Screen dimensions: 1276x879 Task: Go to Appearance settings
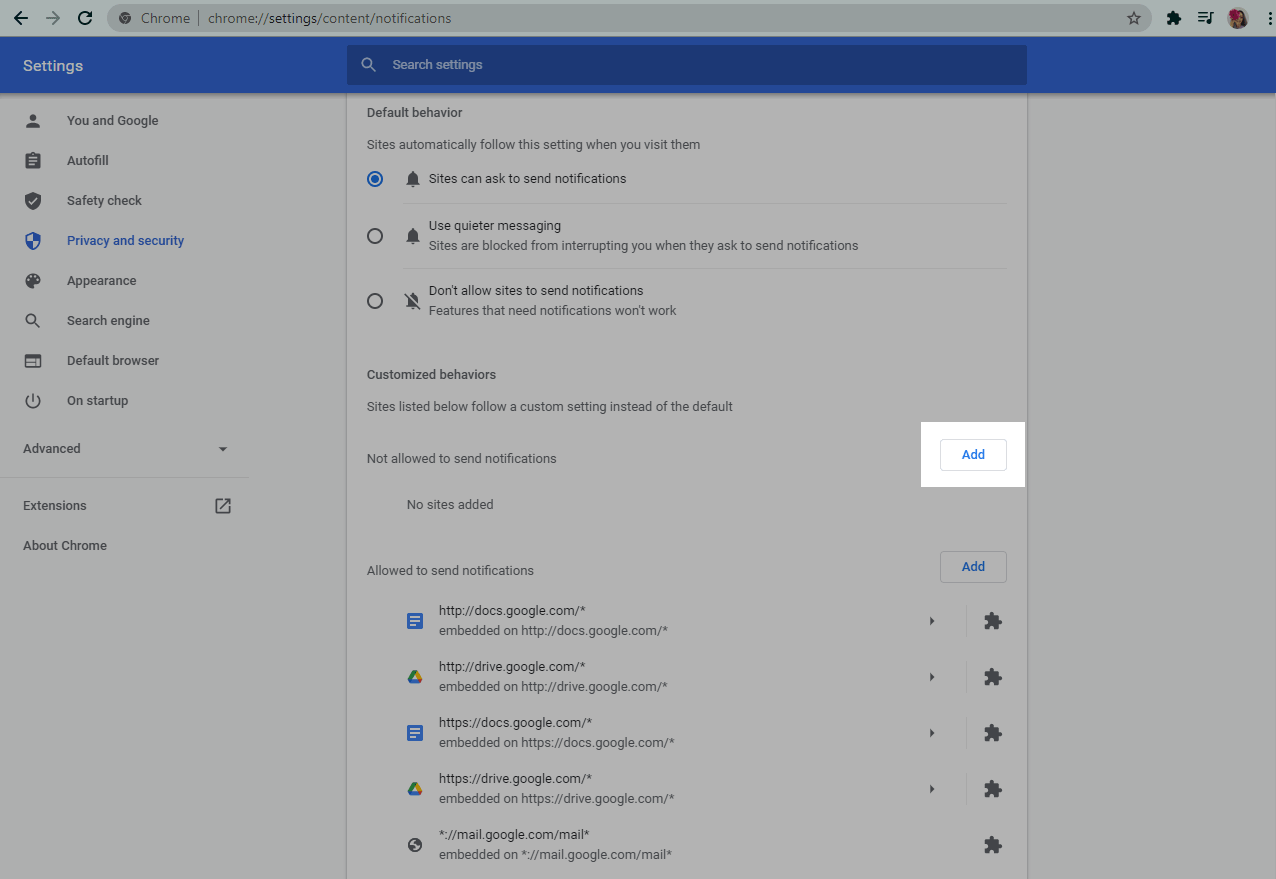pyautogui.click(x=101, y=281)
